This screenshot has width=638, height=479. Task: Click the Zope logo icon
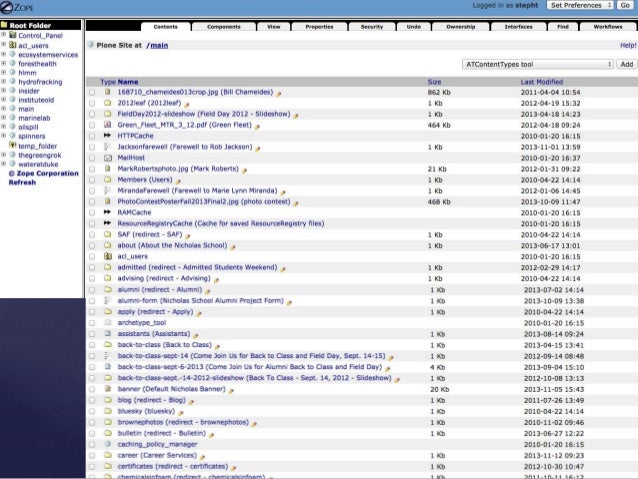pyautogui.click(x=6, y=7)
